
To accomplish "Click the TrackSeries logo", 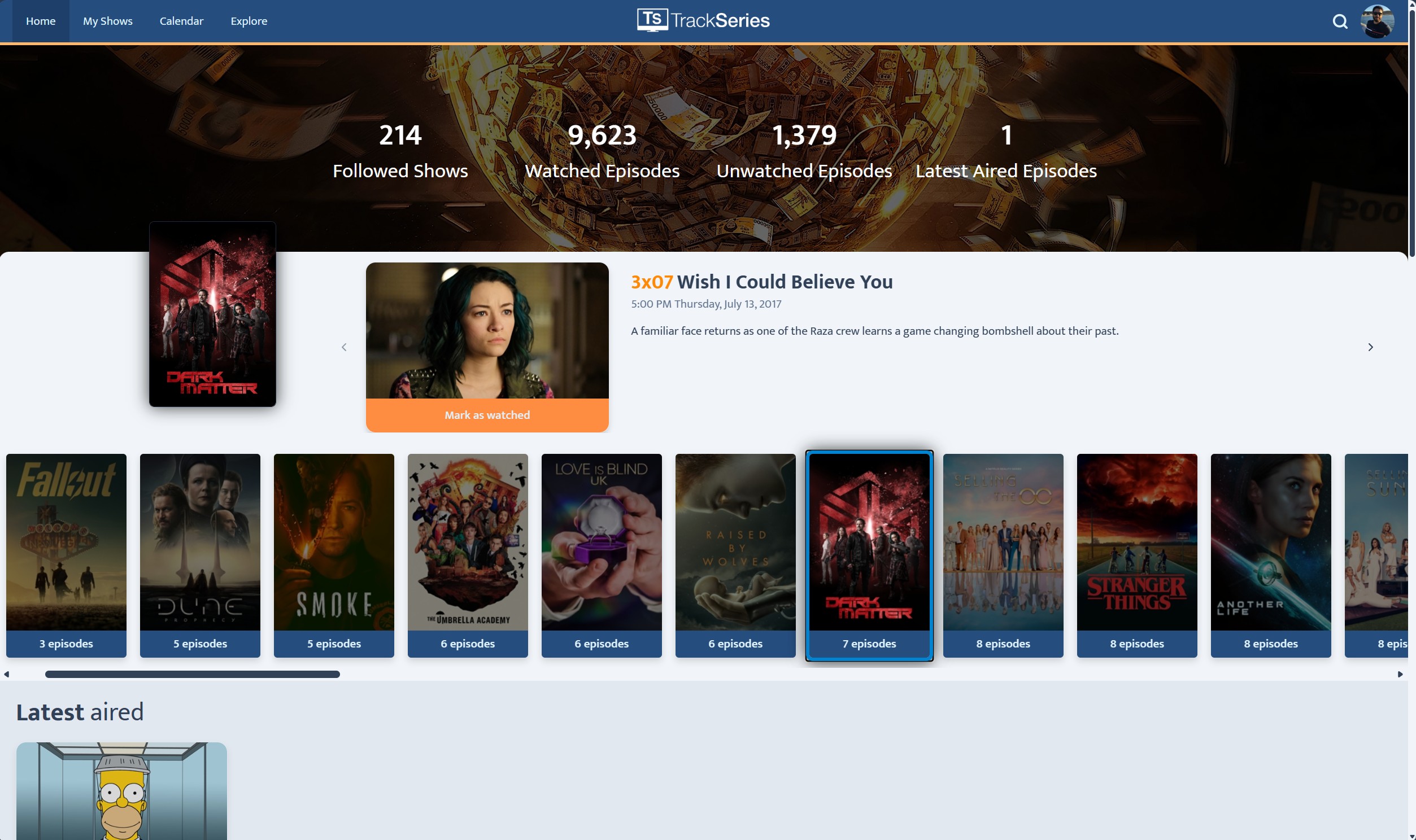I will 703,20.
